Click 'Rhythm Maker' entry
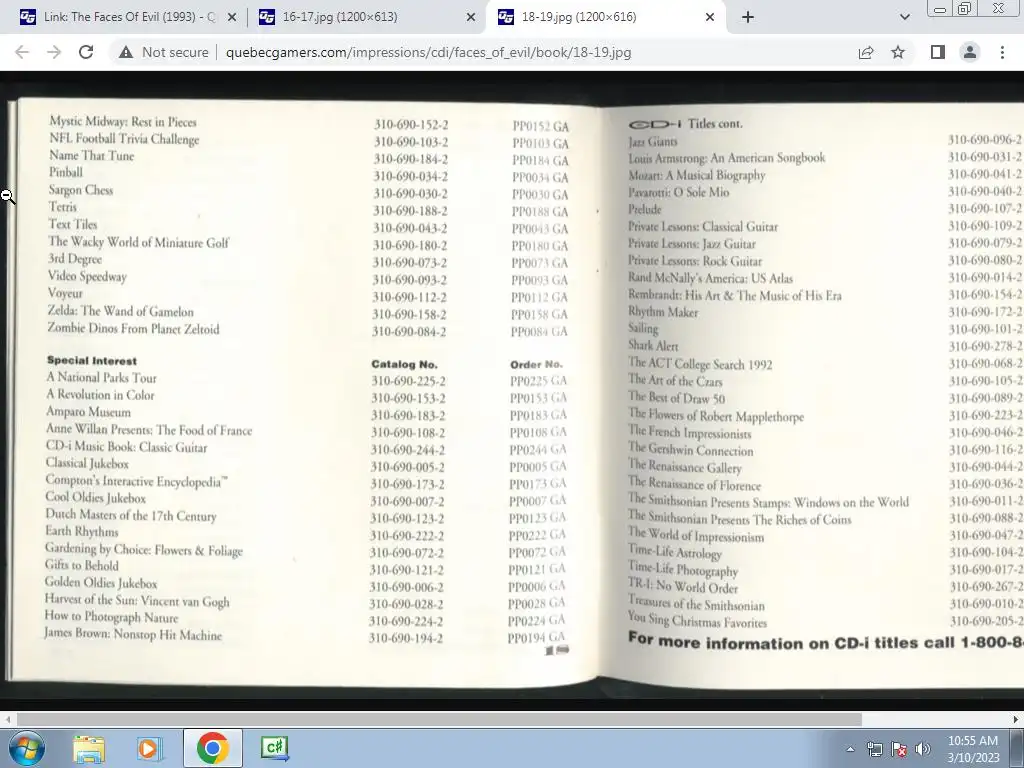The width and height of the screenshot is (1024, 768). 663,312
